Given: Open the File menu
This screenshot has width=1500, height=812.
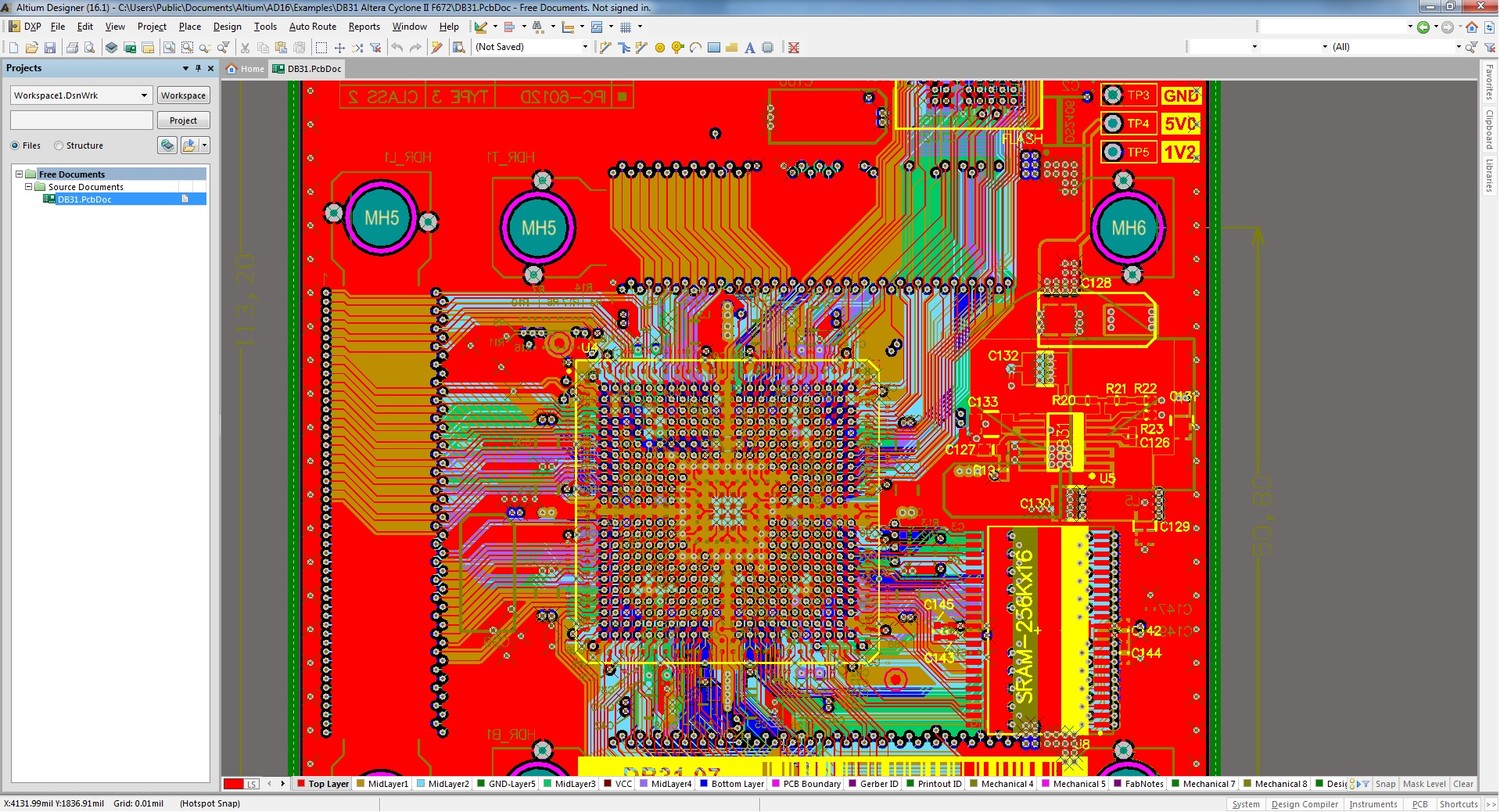Looking at the screenshot, I should click(x=58, y=27).
